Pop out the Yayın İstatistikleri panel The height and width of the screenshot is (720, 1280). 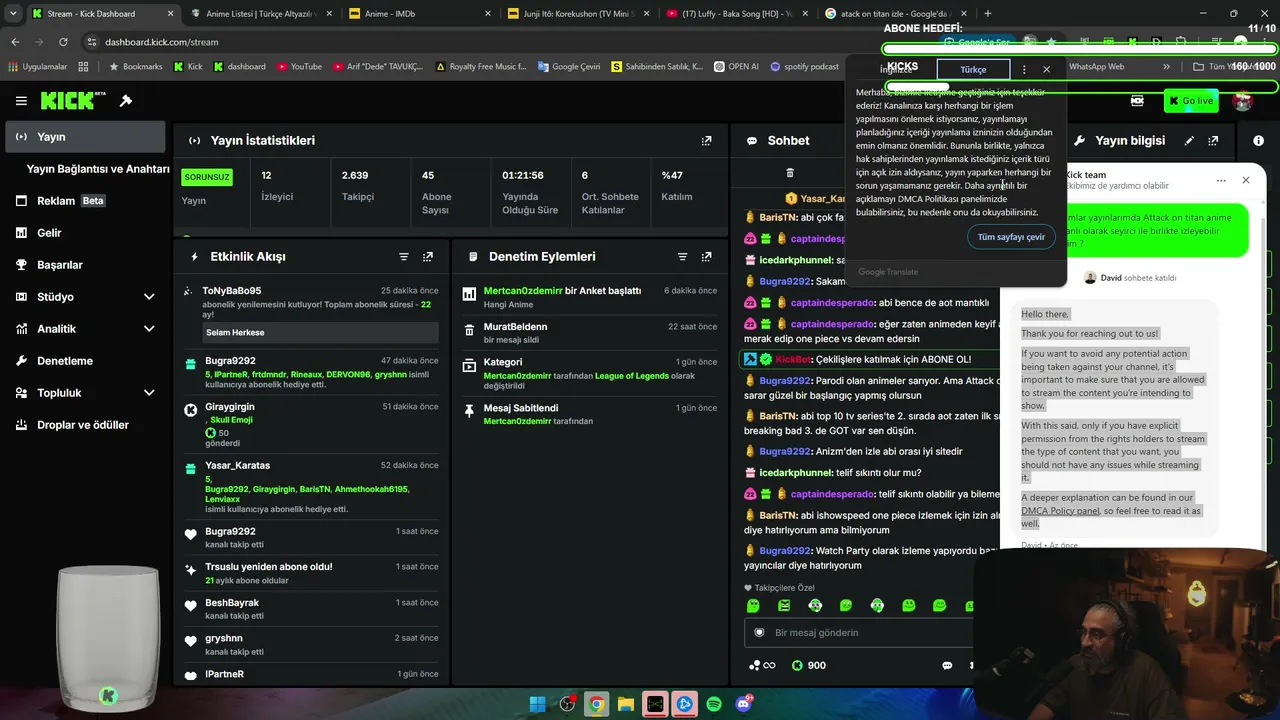707,141
